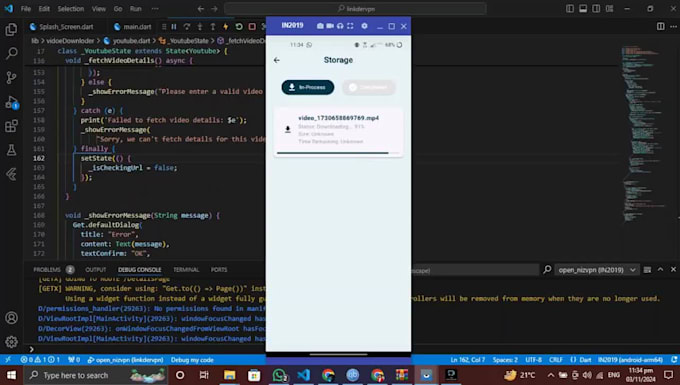This screenshot has width=680, height=385.
Task: Open the Run and Debug view
Action: point(11,102)
